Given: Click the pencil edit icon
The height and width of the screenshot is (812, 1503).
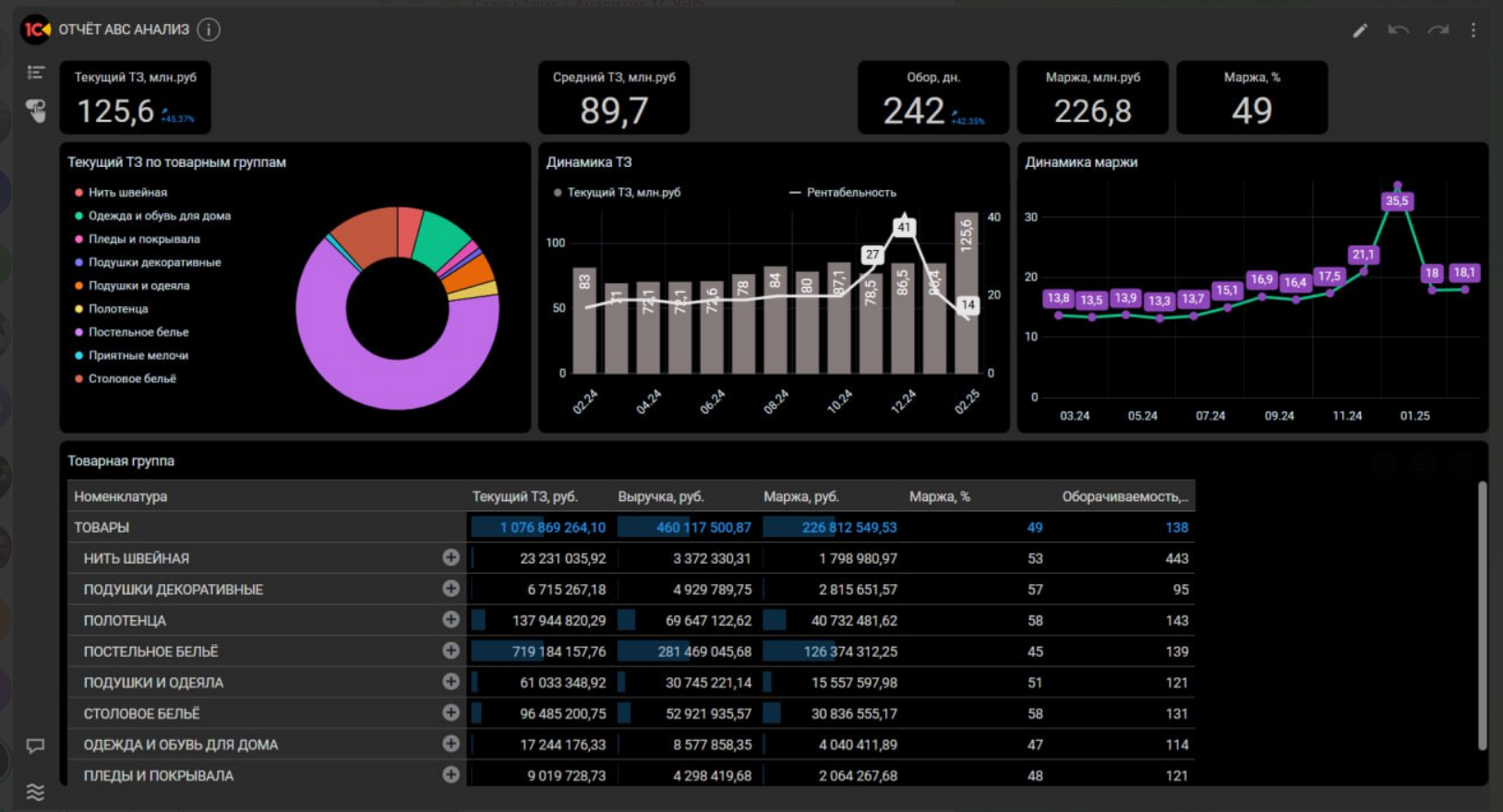Looking at the screenshot, I should tap(1360, 30).
